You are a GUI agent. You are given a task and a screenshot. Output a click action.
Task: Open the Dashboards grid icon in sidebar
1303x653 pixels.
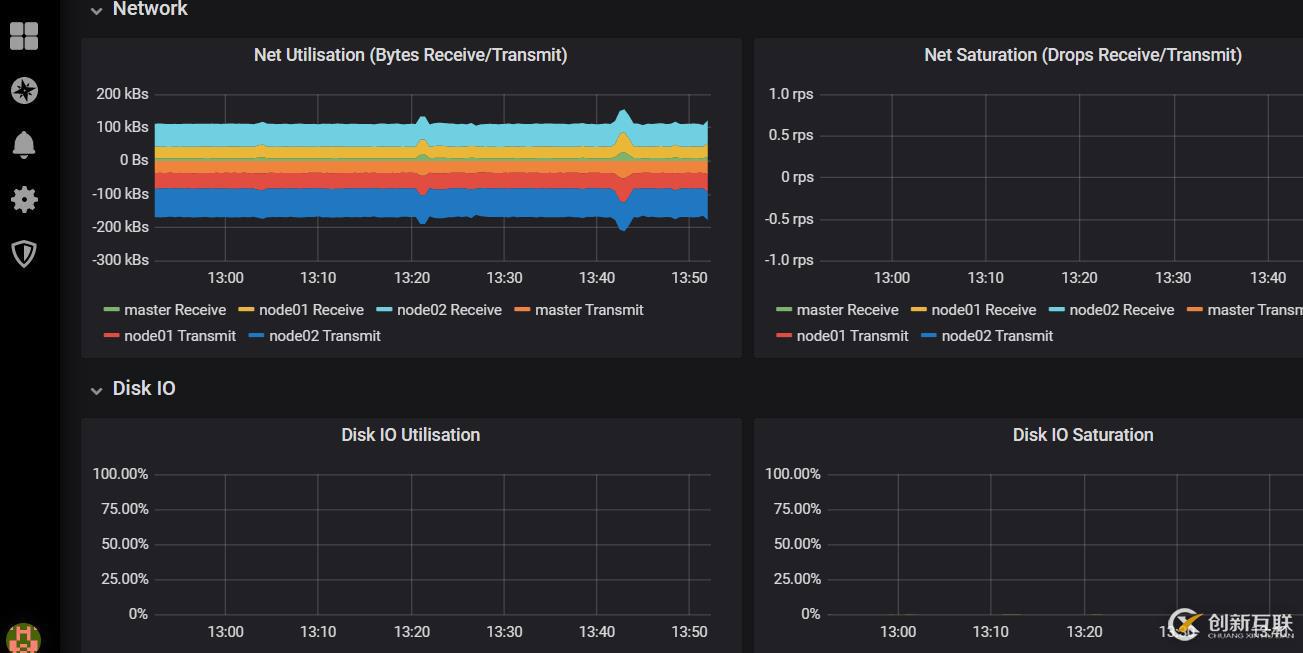pos(24,36)
